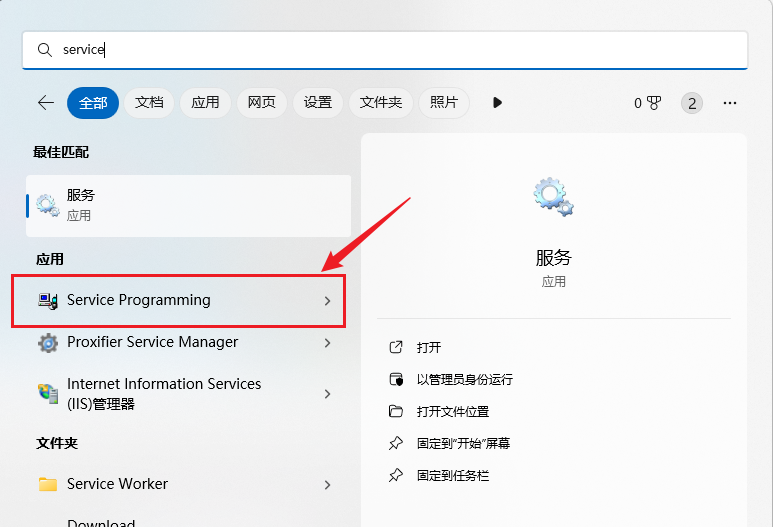Click the rewards trophy points icon
The width and height of the screenshot is (773, 527).
[x=654, y=103]
